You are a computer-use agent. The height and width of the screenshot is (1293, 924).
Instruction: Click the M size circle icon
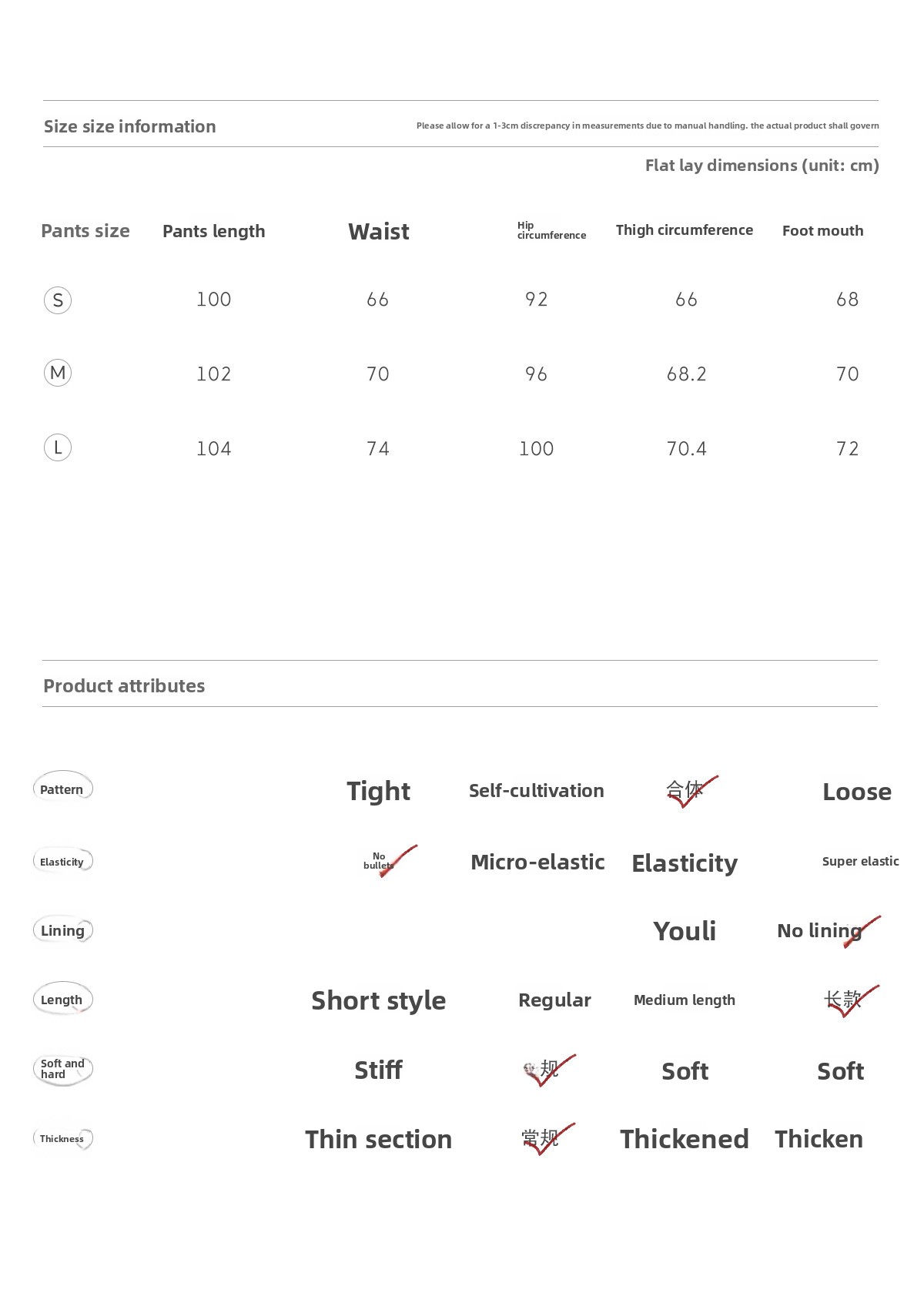58,373
